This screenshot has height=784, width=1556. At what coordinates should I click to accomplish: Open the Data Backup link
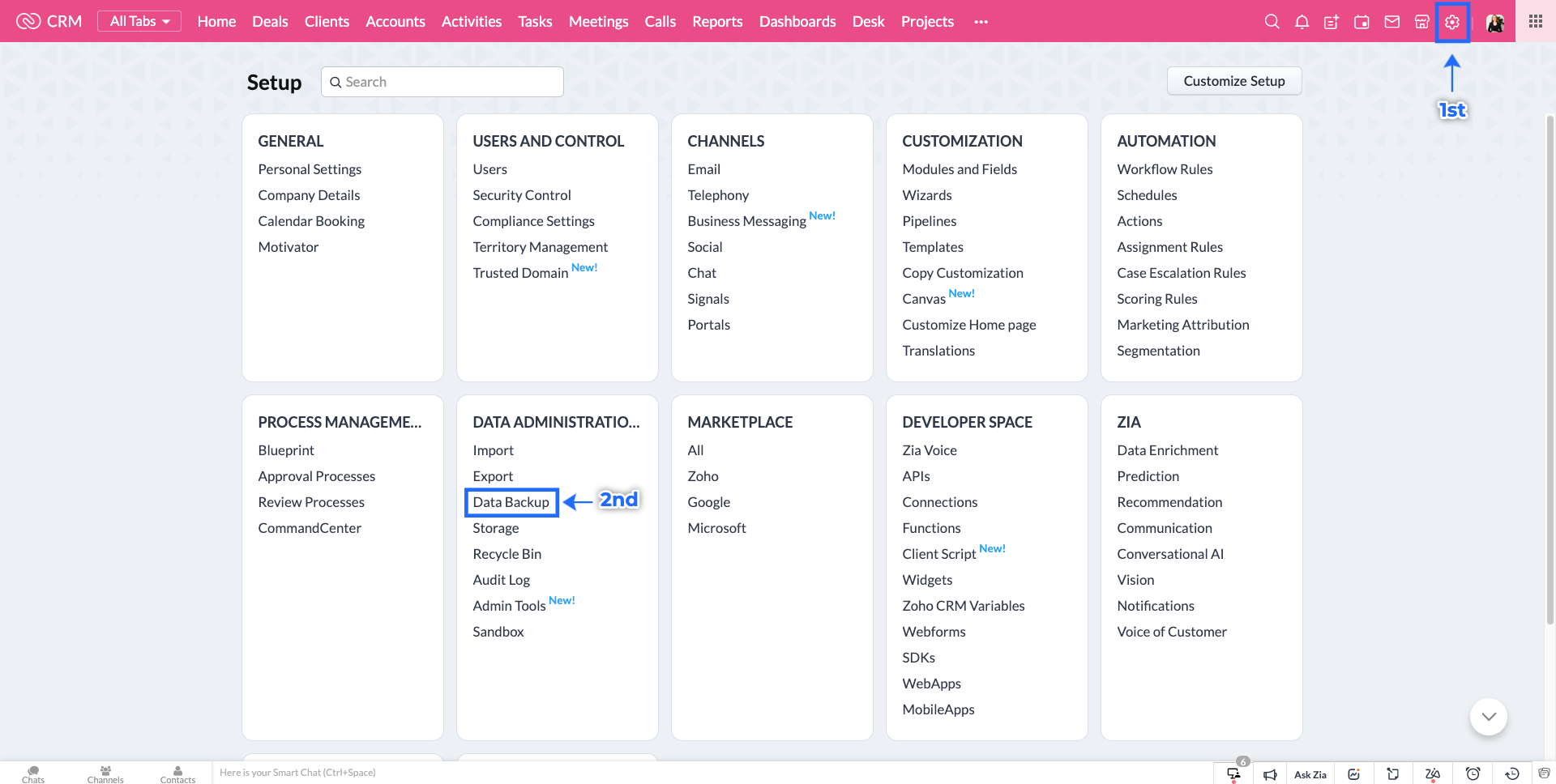(x=511, y=502)
